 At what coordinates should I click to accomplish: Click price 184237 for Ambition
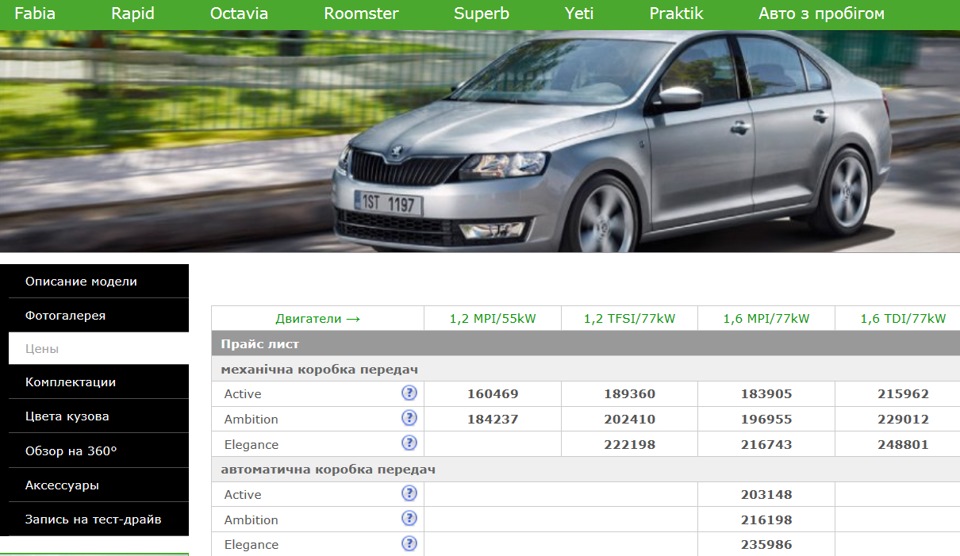point(493,419)
